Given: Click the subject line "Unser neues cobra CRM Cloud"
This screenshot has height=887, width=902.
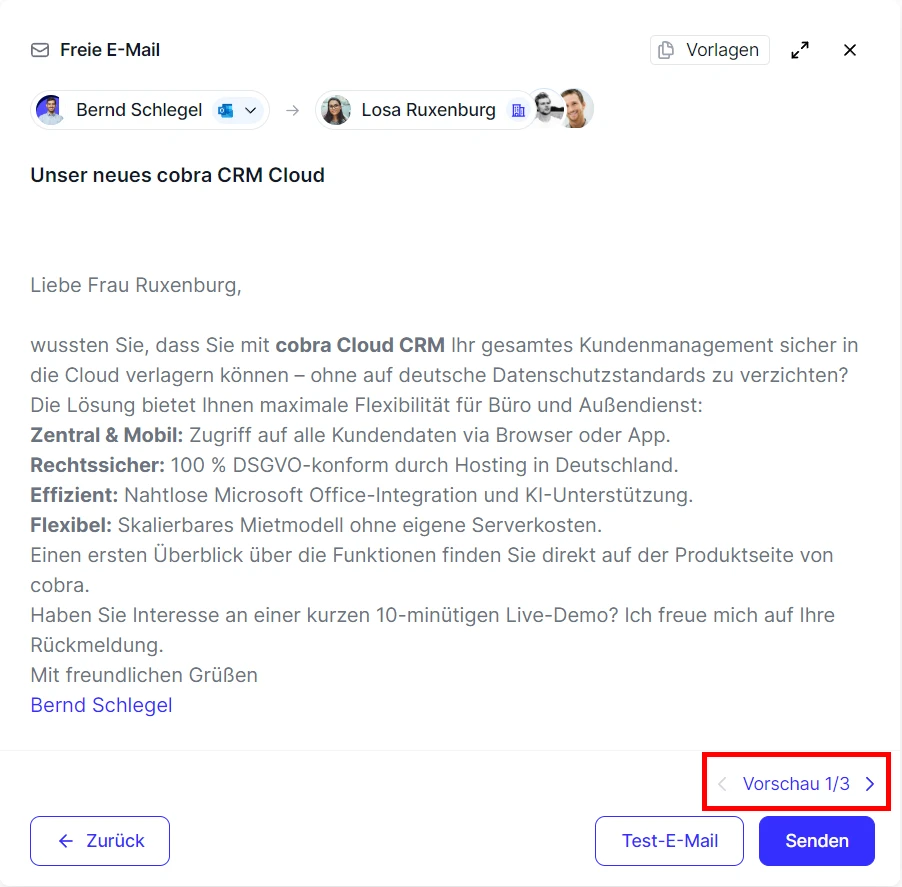Looking at the screenshot, I should (x=177, y=174).
